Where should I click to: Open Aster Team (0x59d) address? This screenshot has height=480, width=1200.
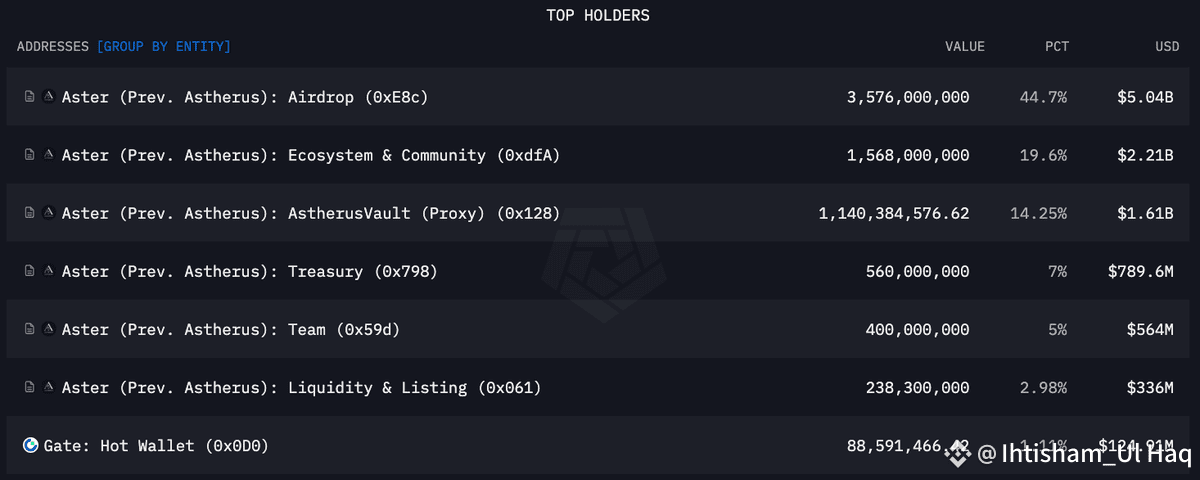231,329
